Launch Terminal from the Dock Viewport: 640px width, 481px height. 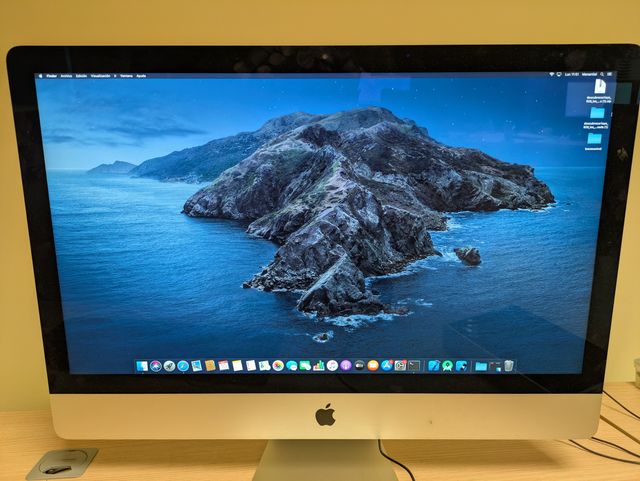click(x=413, y=366)
